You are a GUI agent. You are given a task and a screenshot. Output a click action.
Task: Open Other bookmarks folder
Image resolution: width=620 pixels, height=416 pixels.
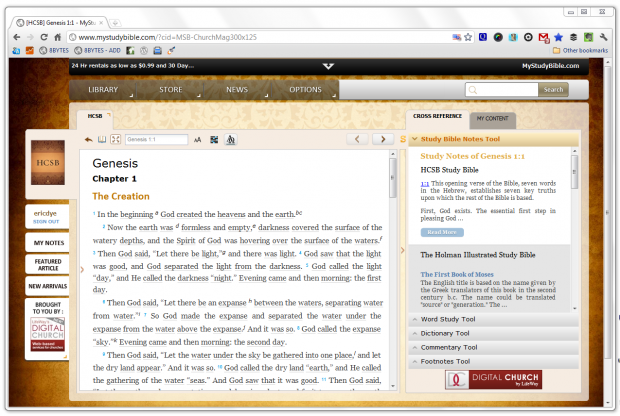point(580,50)
